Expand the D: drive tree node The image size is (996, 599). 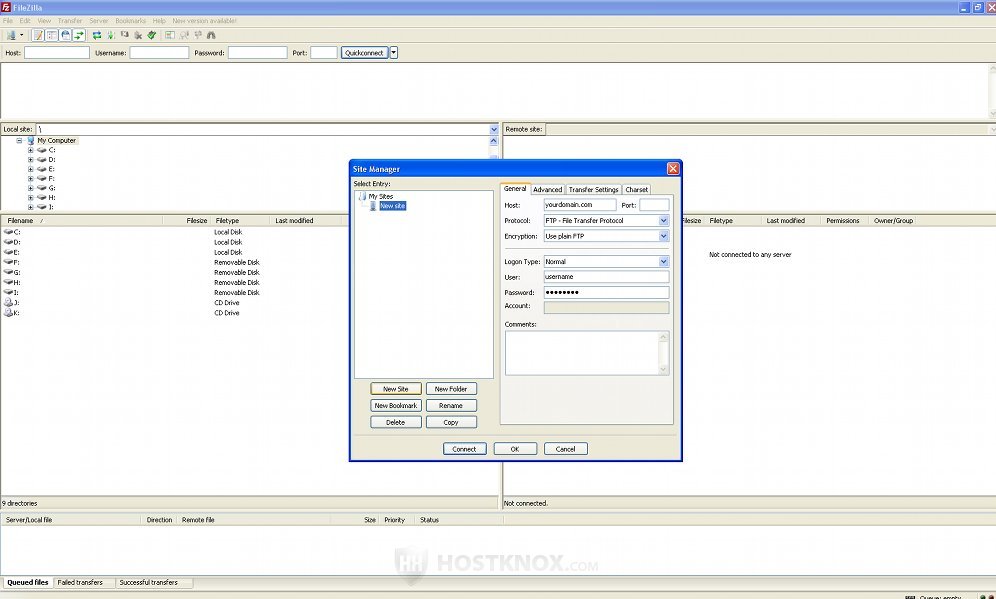30,159
